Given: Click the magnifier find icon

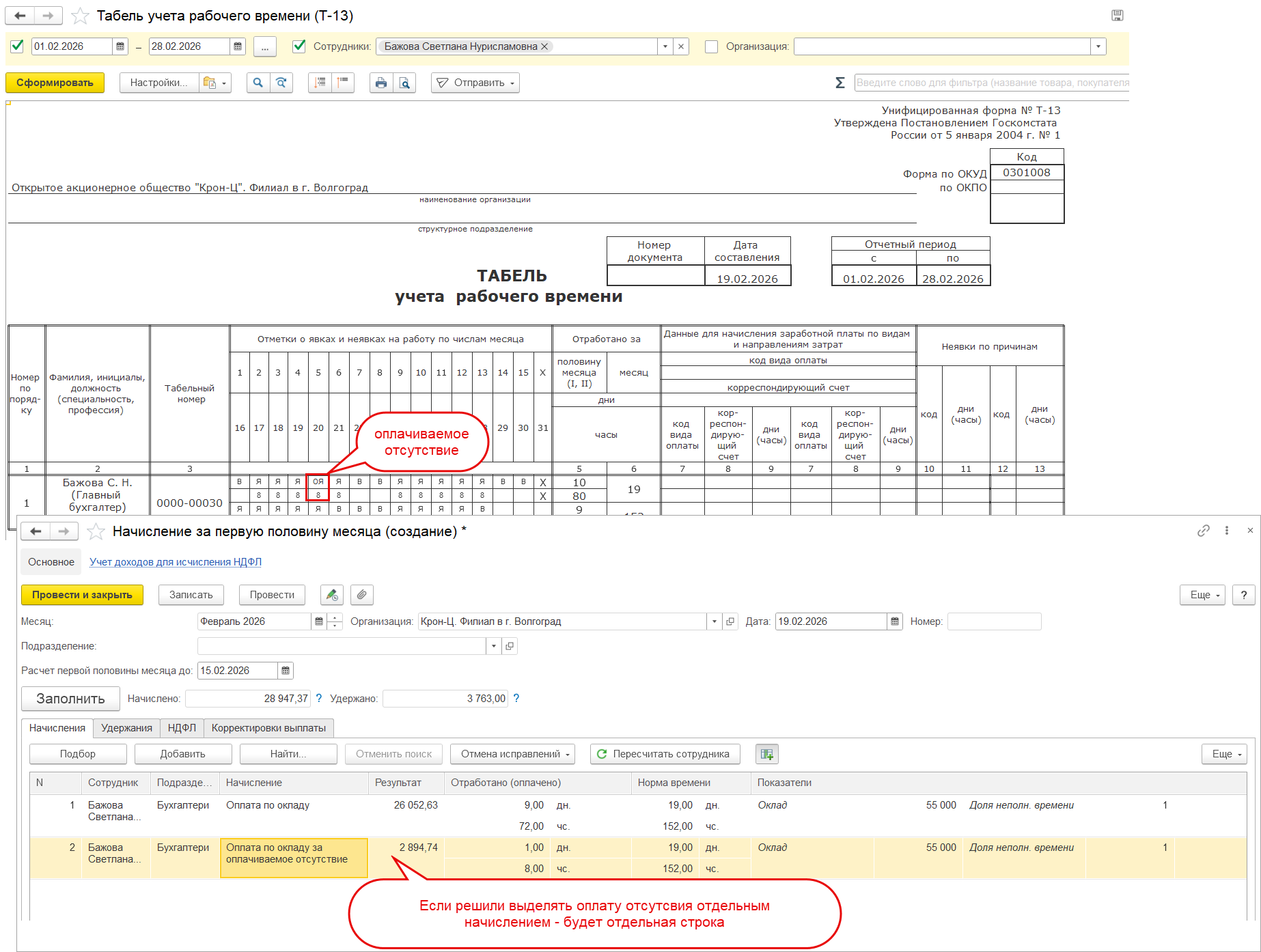Looking at the screenshot, I should point(258,83).
